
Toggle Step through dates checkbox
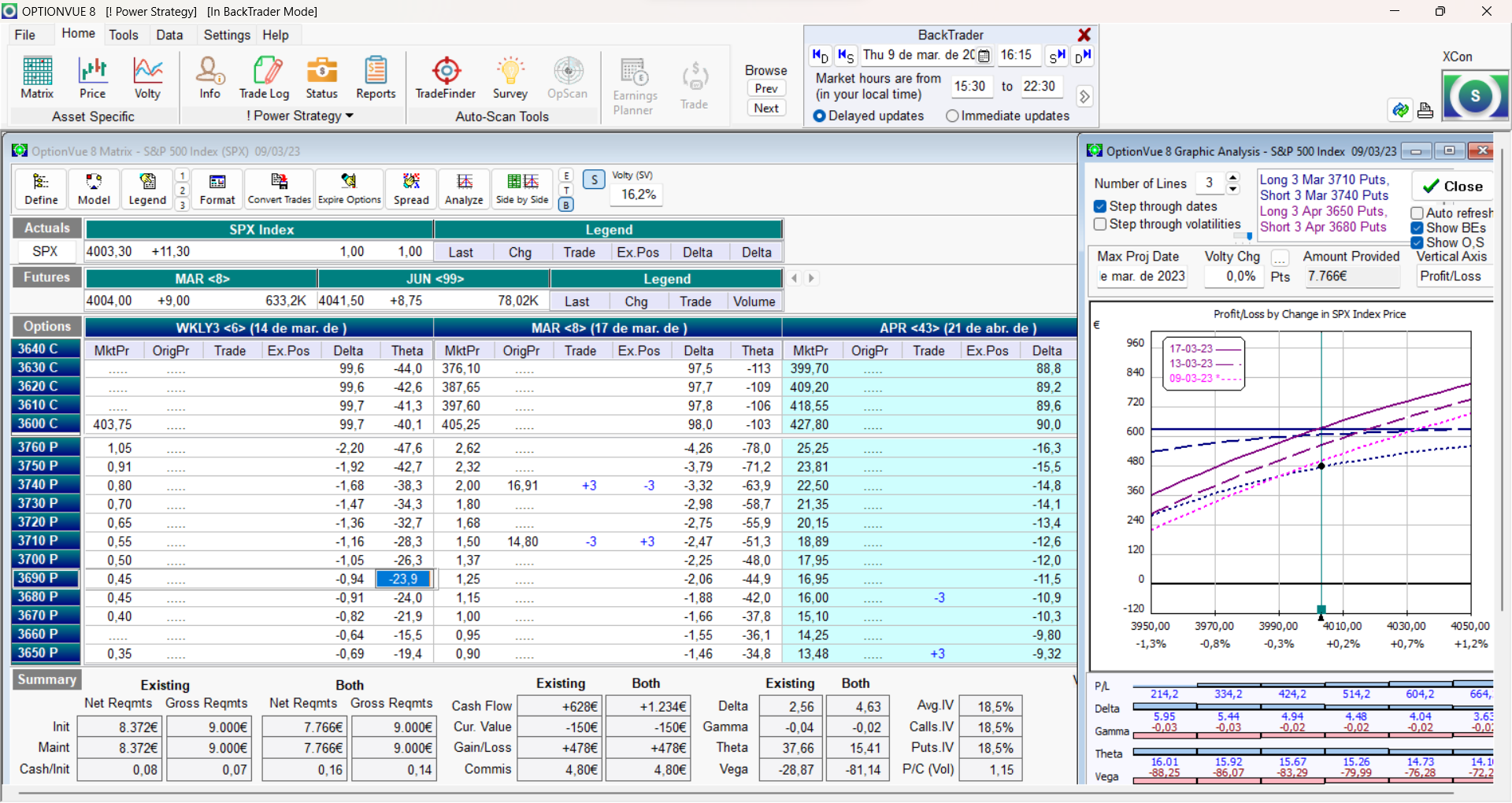point(1100,206)
